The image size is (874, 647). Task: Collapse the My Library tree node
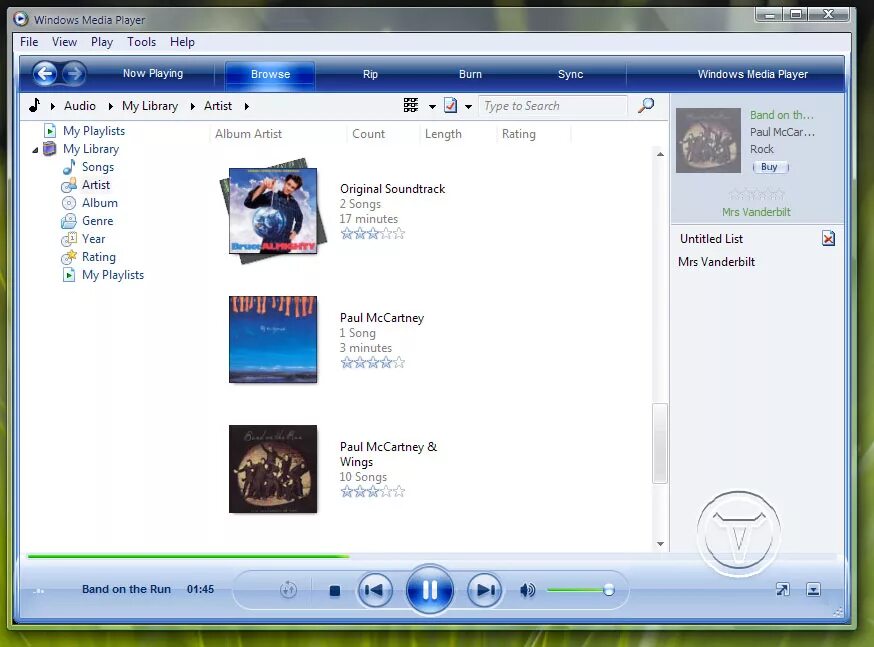[35, 149]
